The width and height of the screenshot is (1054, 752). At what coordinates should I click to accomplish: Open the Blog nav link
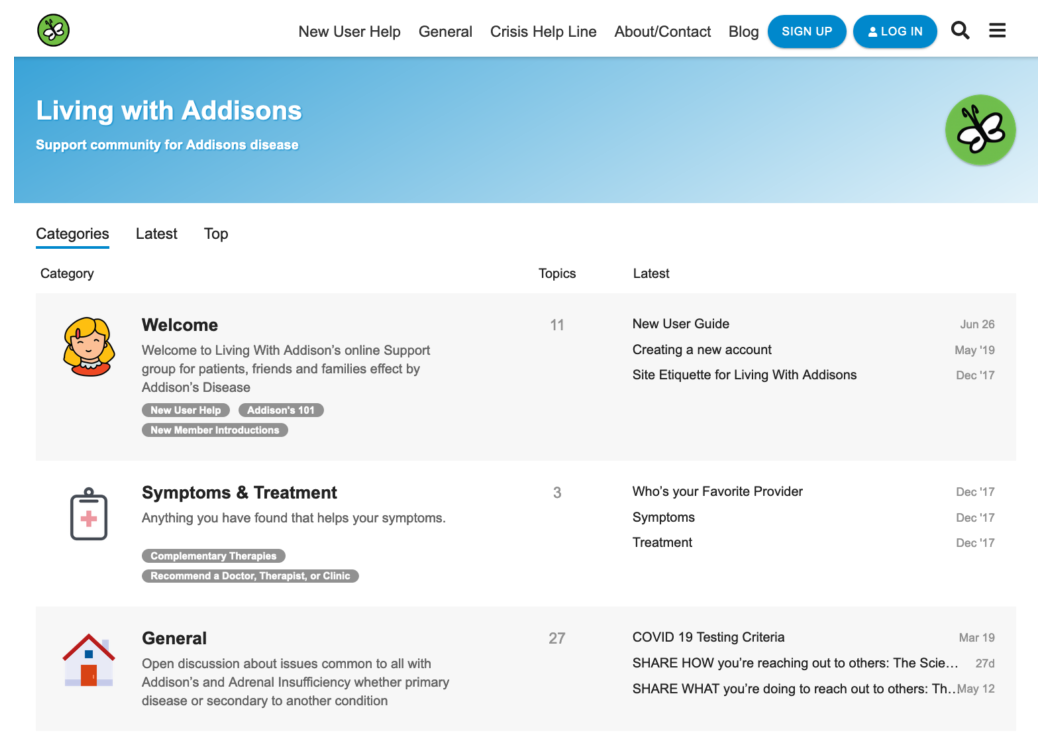pos(743,32)
